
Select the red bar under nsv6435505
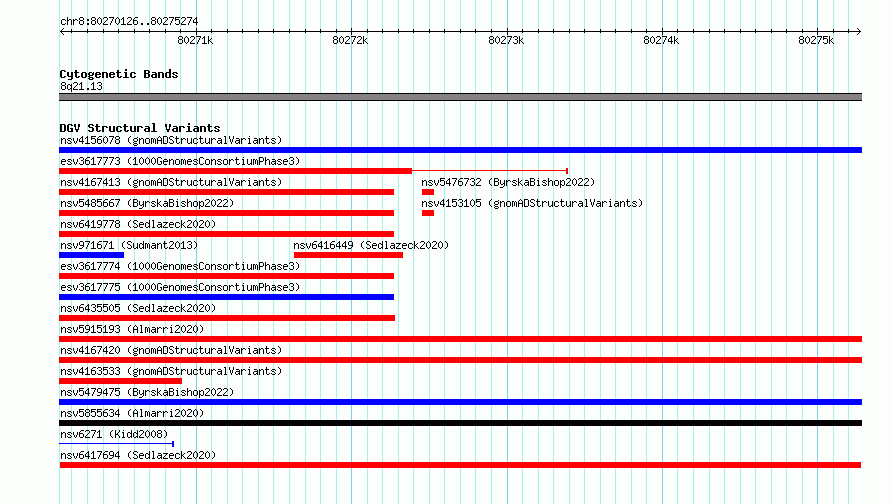point(227,318)
